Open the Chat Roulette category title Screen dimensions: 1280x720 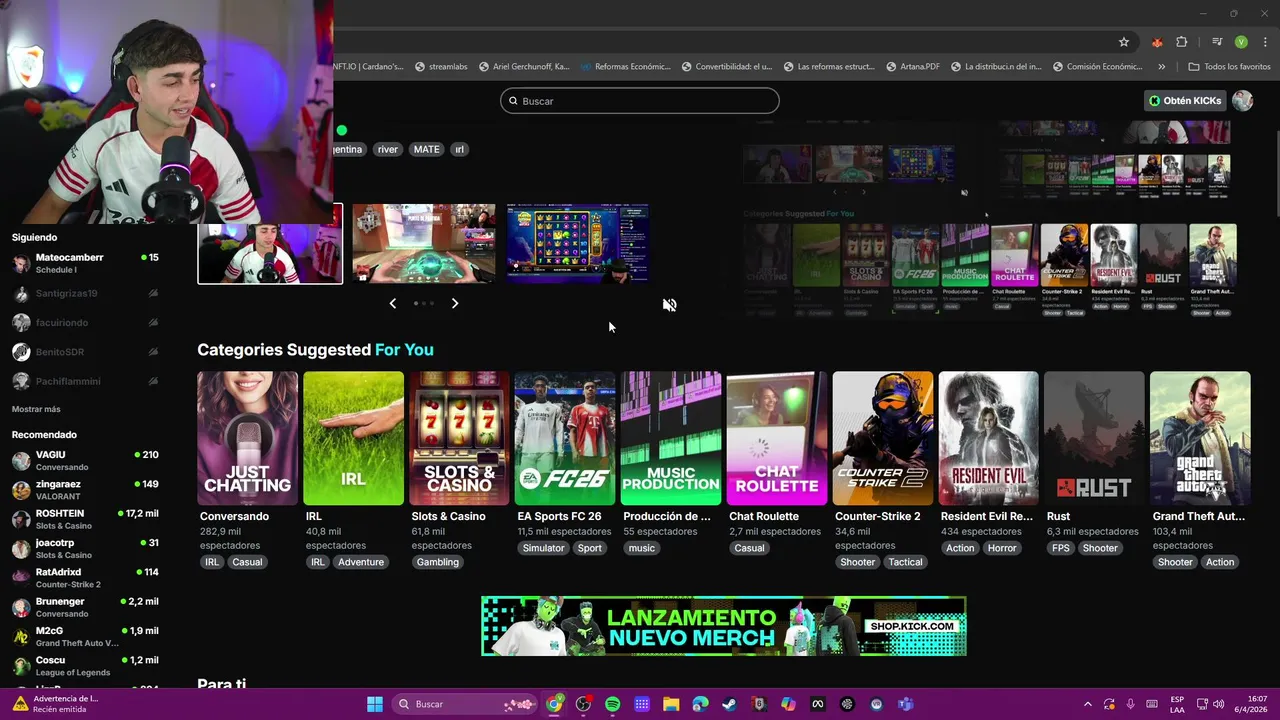764,516
